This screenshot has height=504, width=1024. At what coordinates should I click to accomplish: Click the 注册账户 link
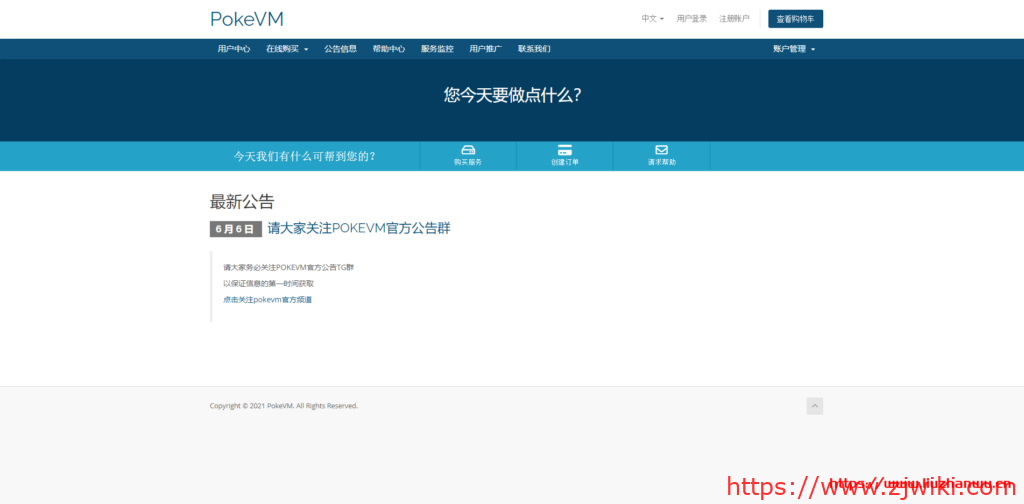coord(734,19)
